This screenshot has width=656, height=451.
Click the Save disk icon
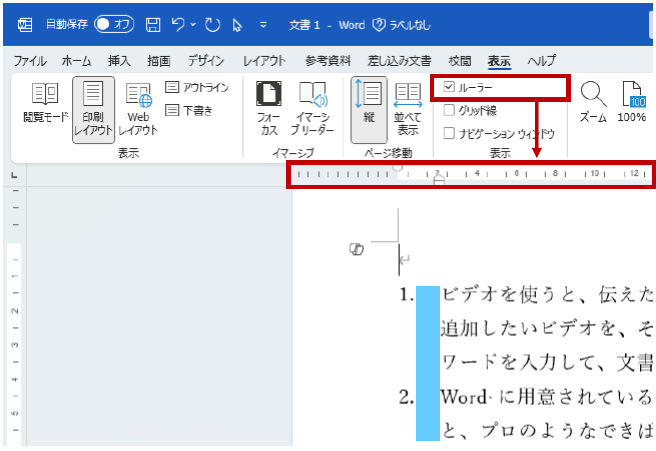pyautogui.click(x=153, y=23)
